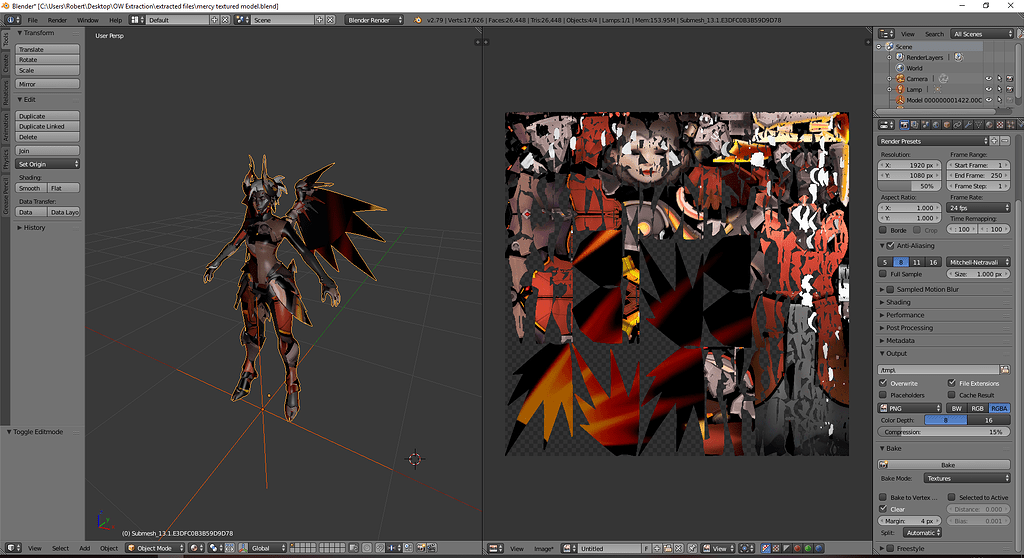Open the Texture checker tab icon
The width and height of the screenshot is (1024, 558).
tap(1000, 125)
